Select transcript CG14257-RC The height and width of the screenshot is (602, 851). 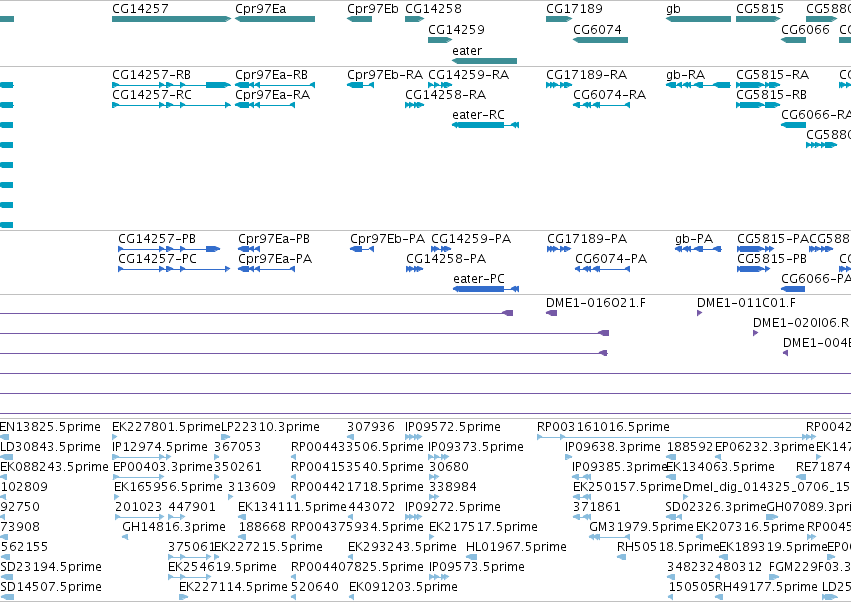[x=172, y=105]
